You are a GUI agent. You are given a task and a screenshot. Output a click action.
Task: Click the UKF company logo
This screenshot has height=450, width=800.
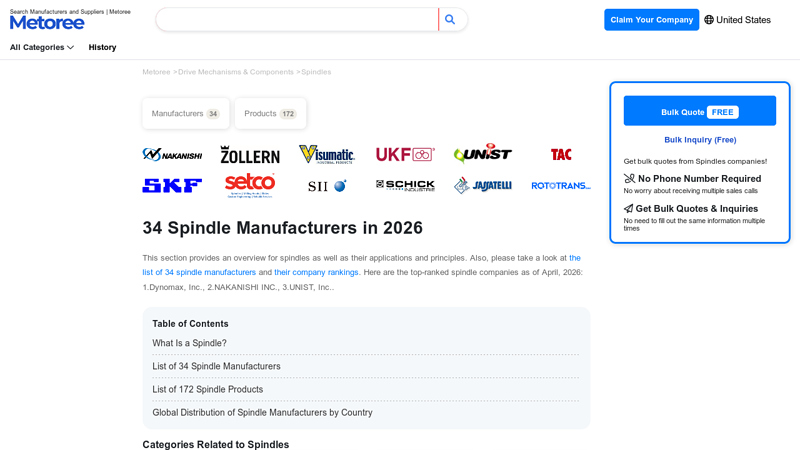[405, 155]
